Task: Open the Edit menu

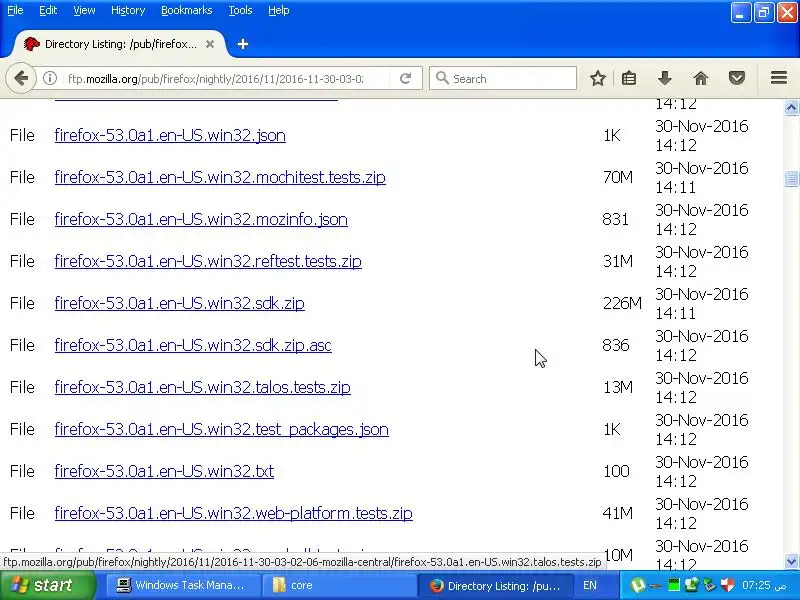Action: [x=48, y=10]
